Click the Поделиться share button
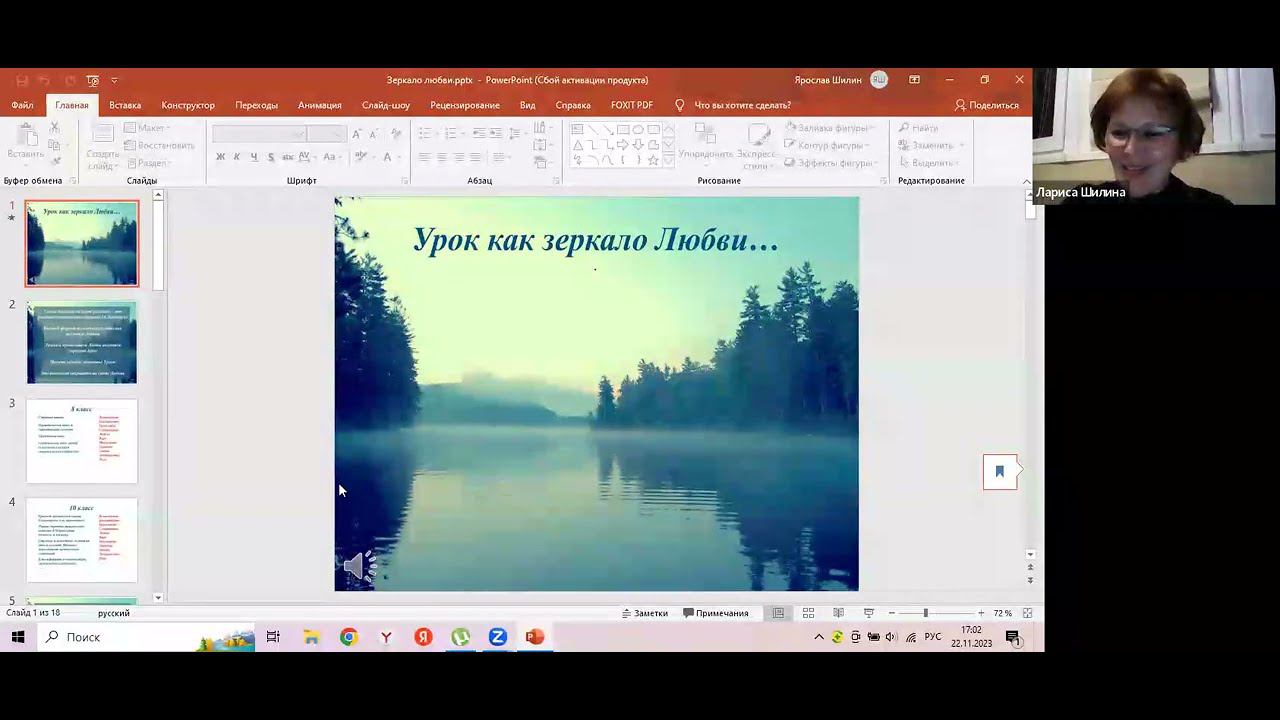1280x720 pixels. (986, 105)
